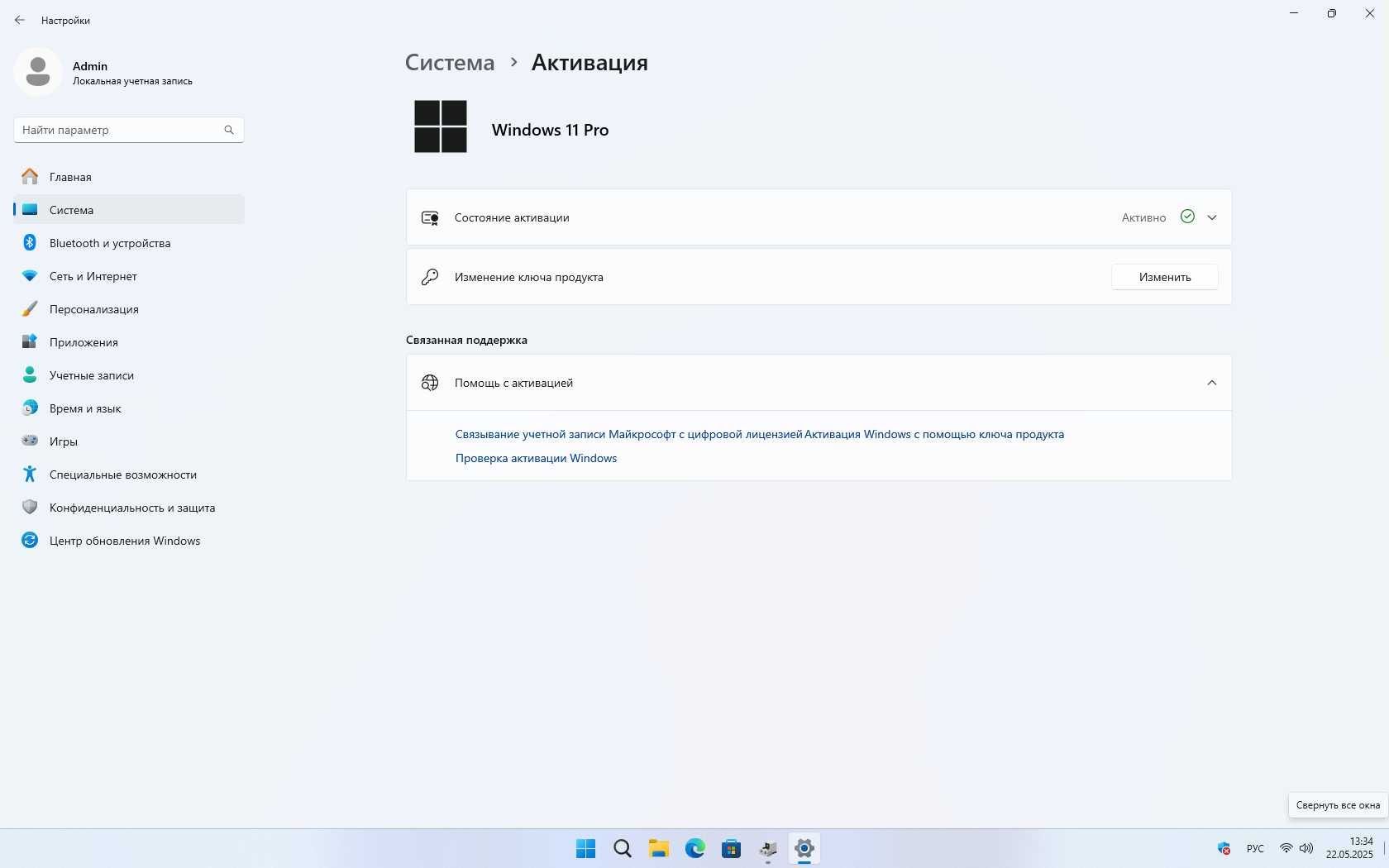Screen dimensions: 1389x868
Task: Click the Специальные возможности accessibility icon
Action: (30, 474)
